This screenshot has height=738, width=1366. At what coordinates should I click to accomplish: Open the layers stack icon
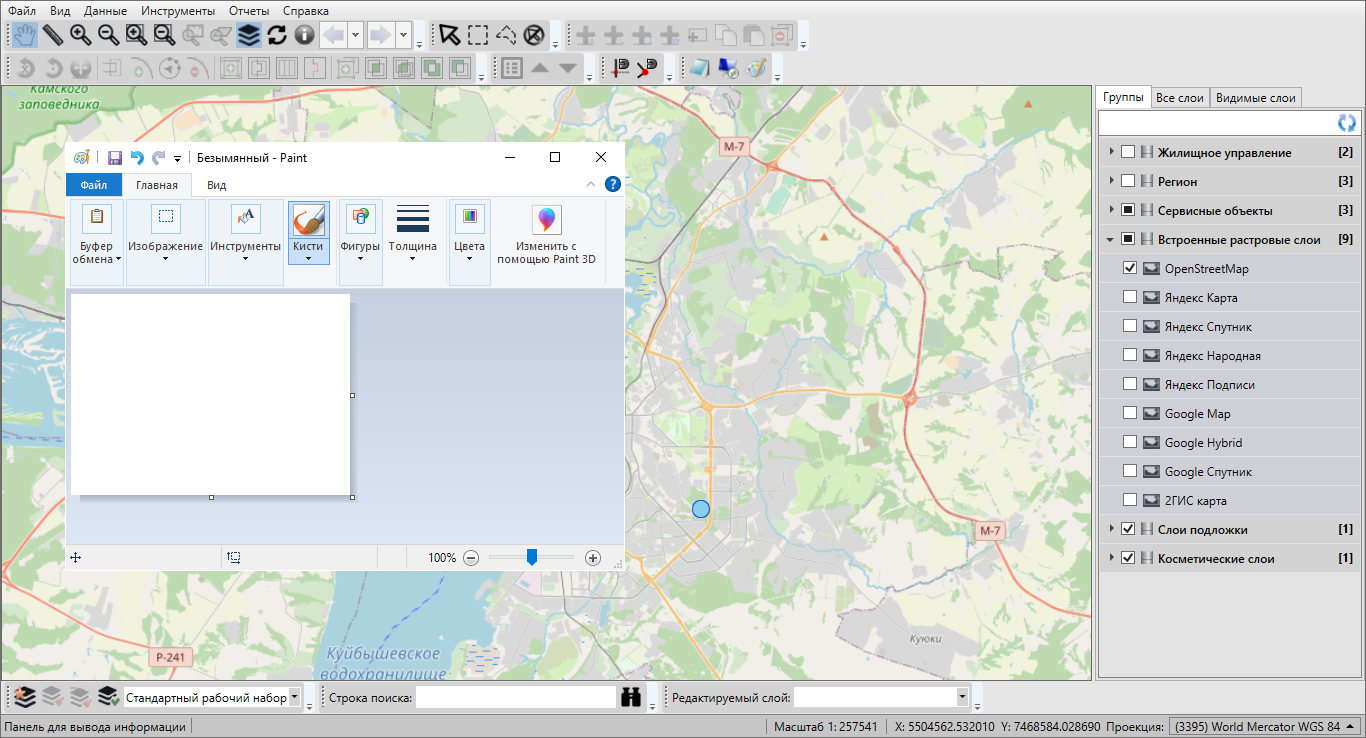(248, 35)
